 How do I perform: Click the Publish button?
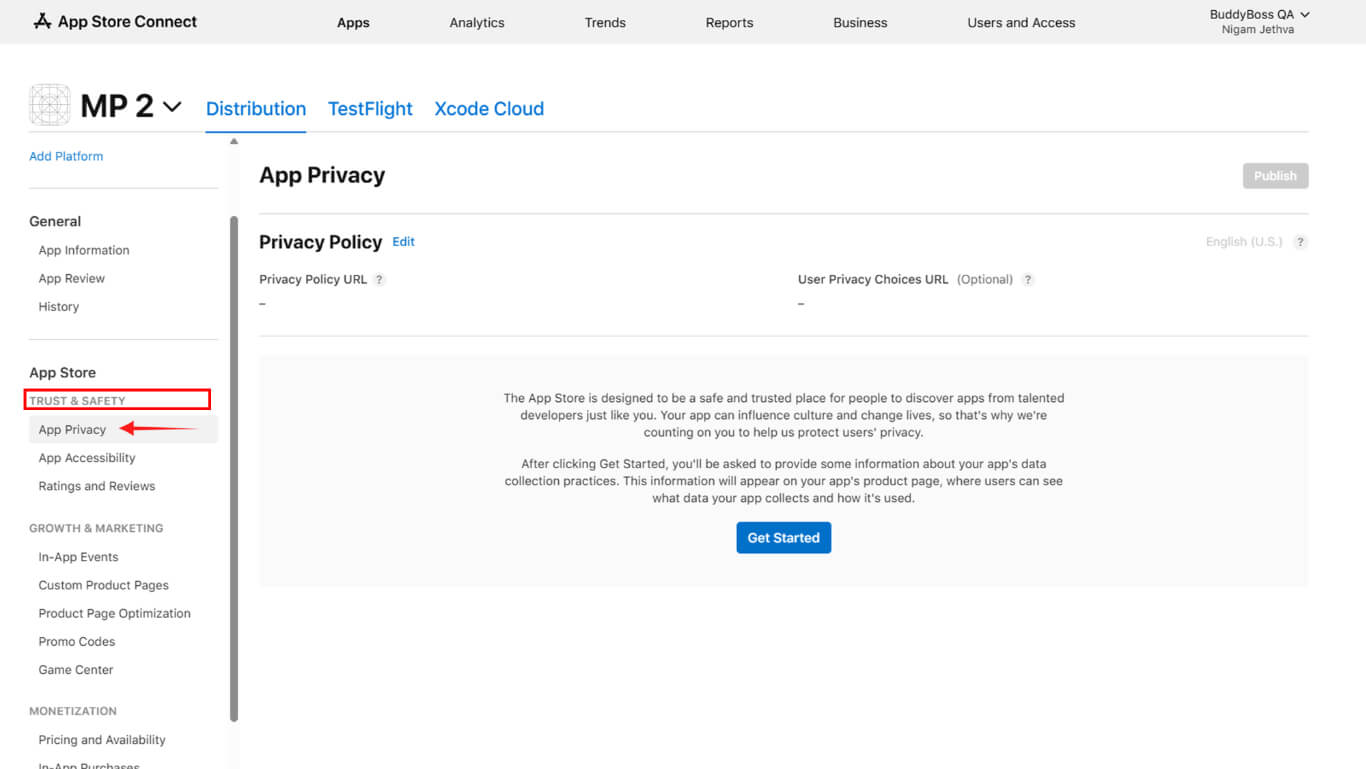(x=1275, y=176)
